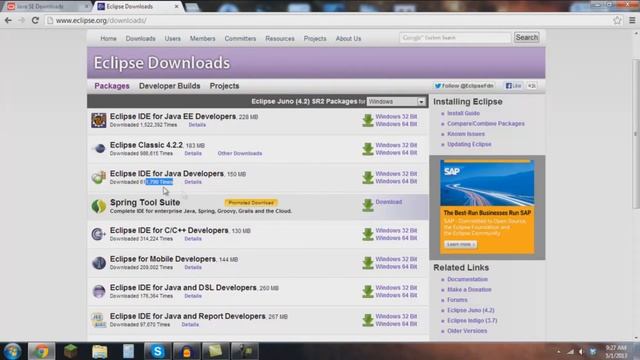Open the Windows platform dropdown
The height and width of the screenshot is (360, 640).
click(396, 102)
